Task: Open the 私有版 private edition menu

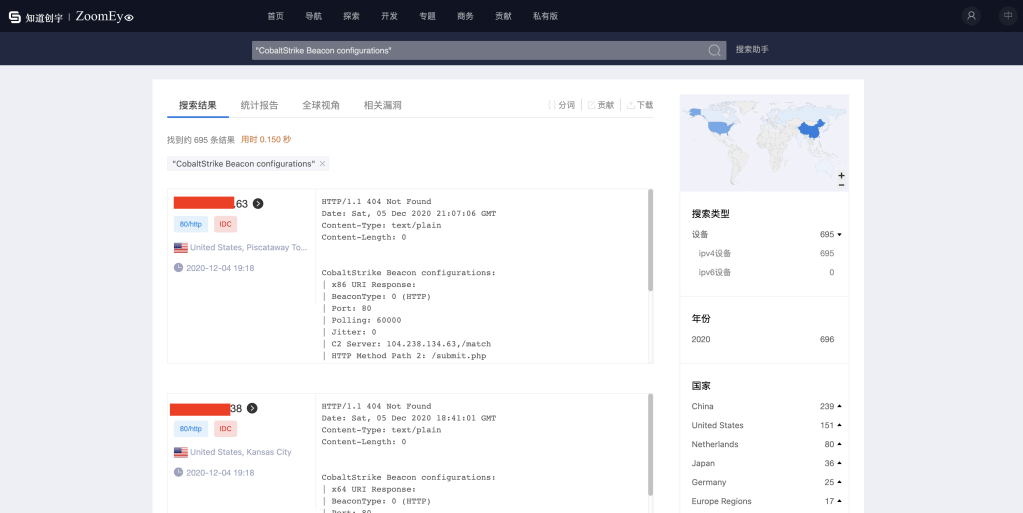Action: (x=545, y=16)
